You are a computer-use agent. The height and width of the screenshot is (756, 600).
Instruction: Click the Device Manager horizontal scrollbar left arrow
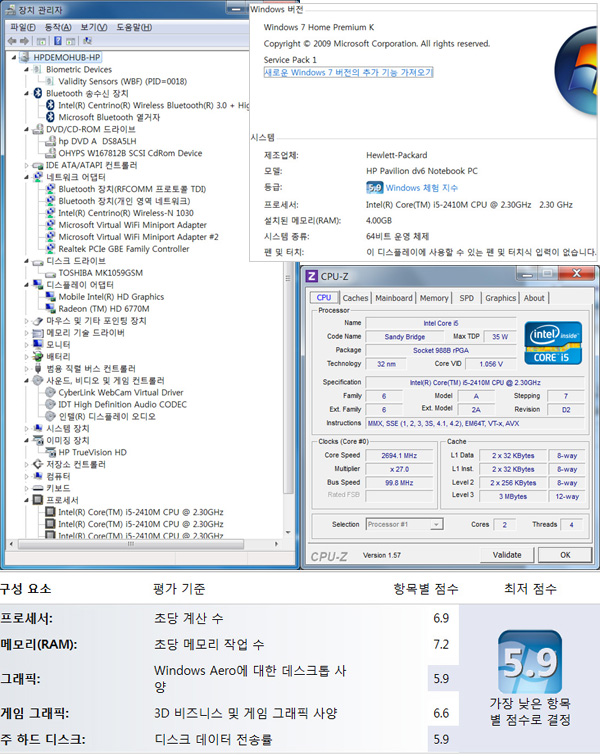[12, 544]
